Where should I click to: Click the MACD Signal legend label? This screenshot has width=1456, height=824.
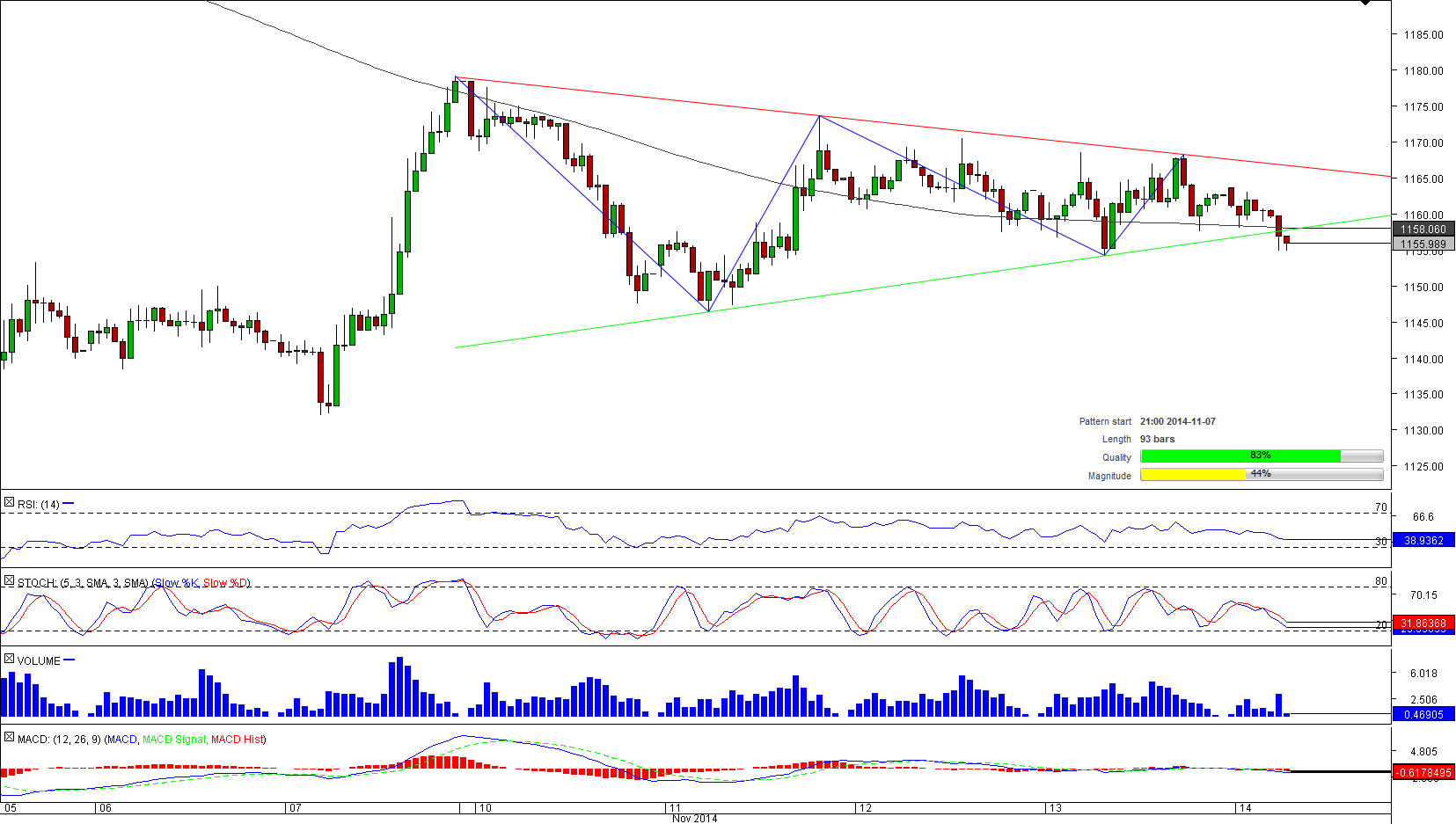tap(173, 740)
